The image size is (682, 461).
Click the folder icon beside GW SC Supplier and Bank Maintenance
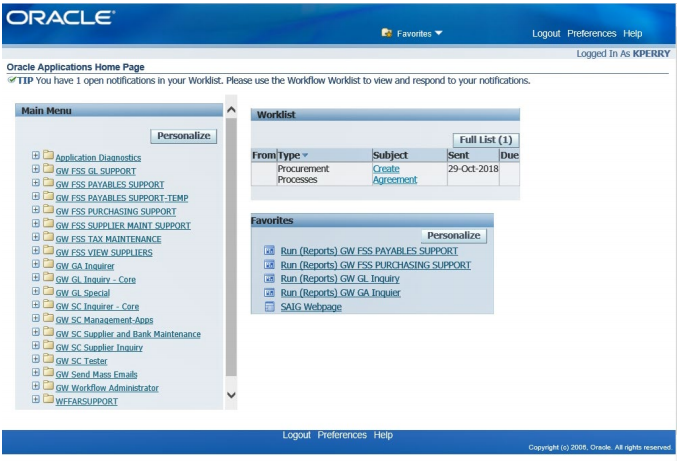coord(48,332)
